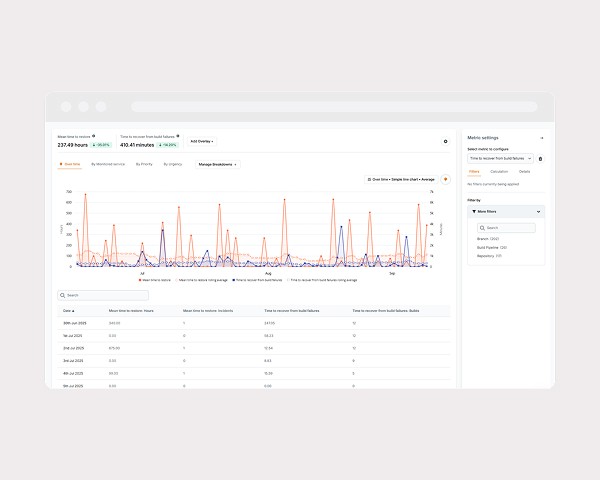
Task: Click the green percentage badge beside 237.49 hours
Action: point(101,145)
